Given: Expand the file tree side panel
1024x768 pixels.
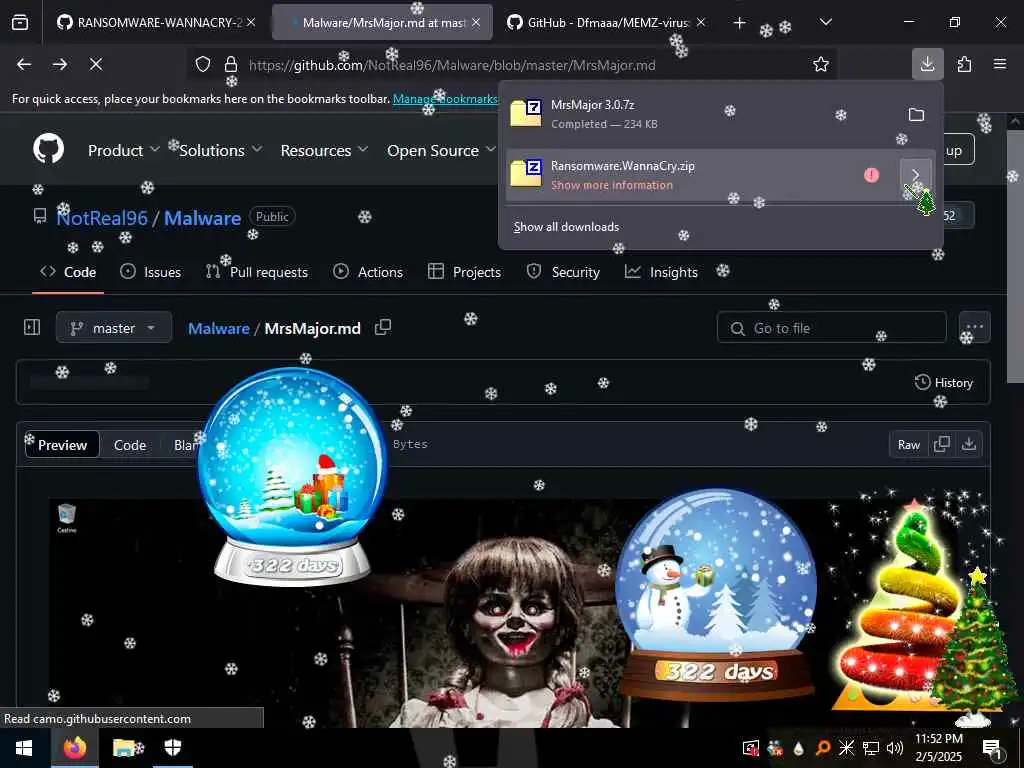Looking at the screenshot, I should click(32, 327).
